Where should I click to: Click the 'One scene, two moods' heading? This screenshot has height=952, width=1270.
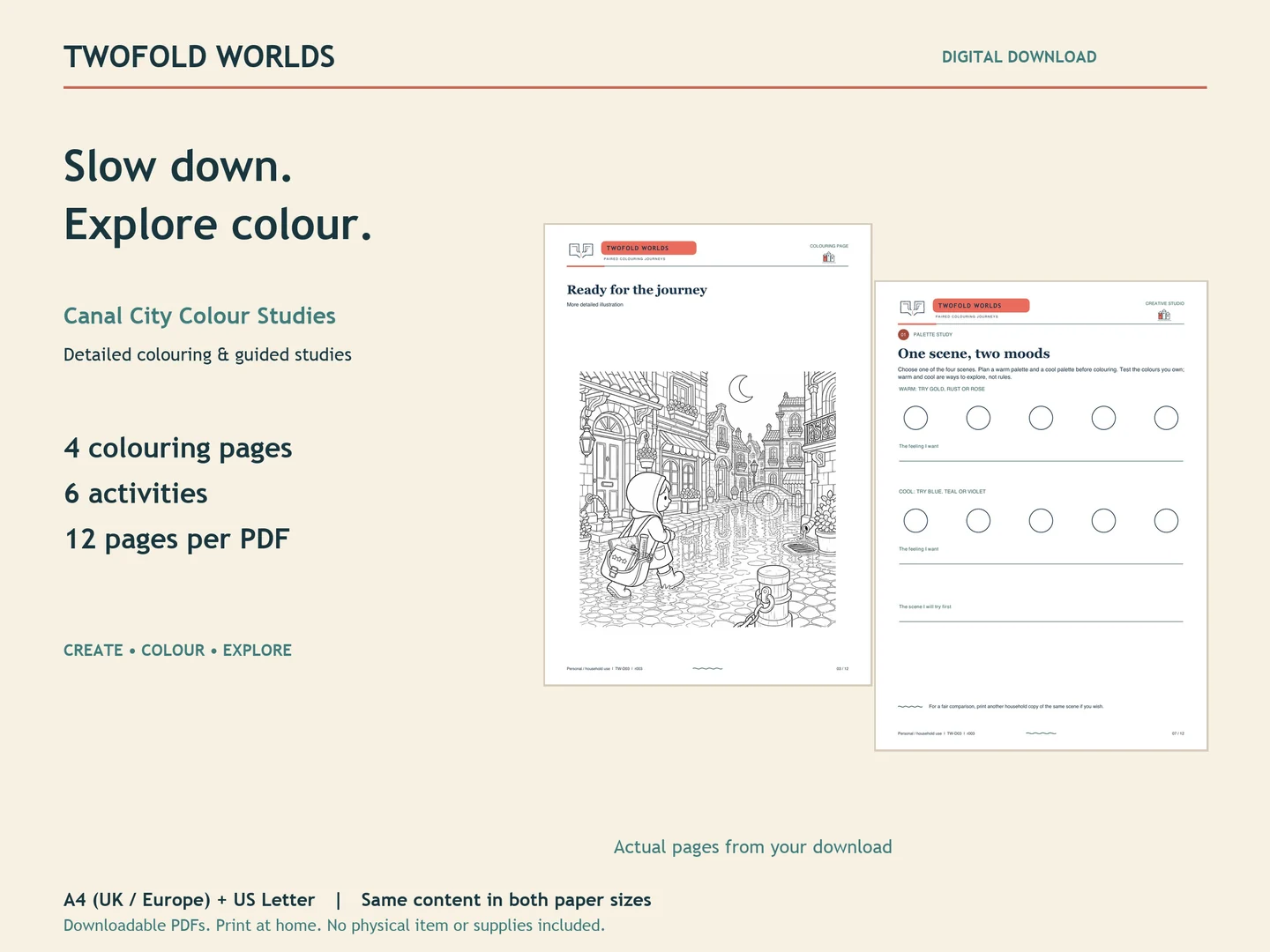click(974, 353)
